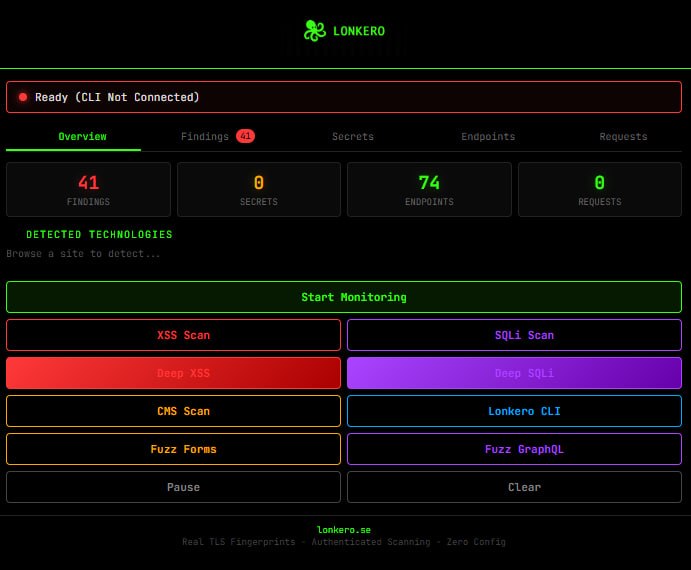
Task: Start the Deep XSS scan
Action: (x=174, y=373)
